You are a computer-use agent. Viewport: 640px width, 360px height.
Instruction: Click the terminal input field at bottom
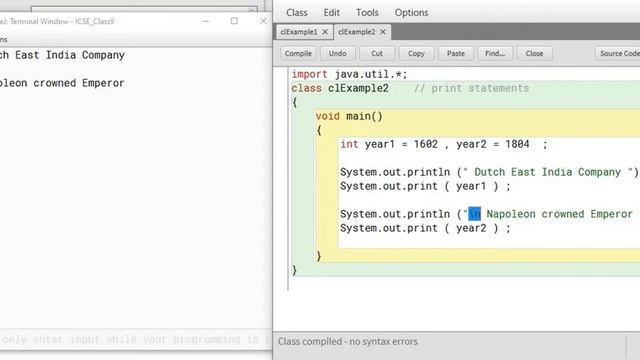[x=136, y=340]
